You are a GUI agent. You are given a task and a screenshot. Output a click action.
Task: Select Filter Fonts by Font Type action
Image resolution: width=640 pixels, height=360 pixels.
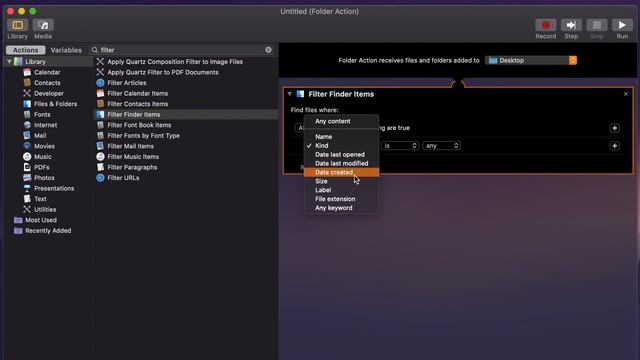tap(143, 136)
